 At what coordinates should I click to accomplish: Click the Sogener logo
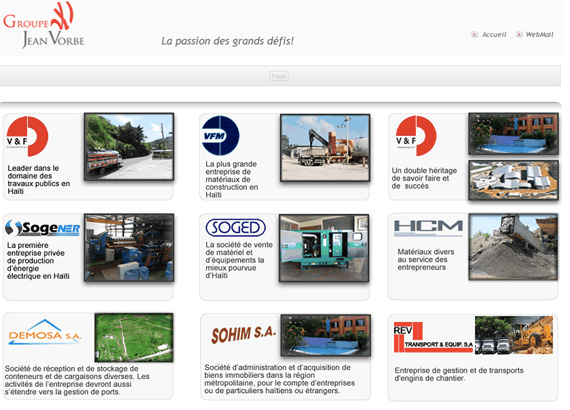43,228
